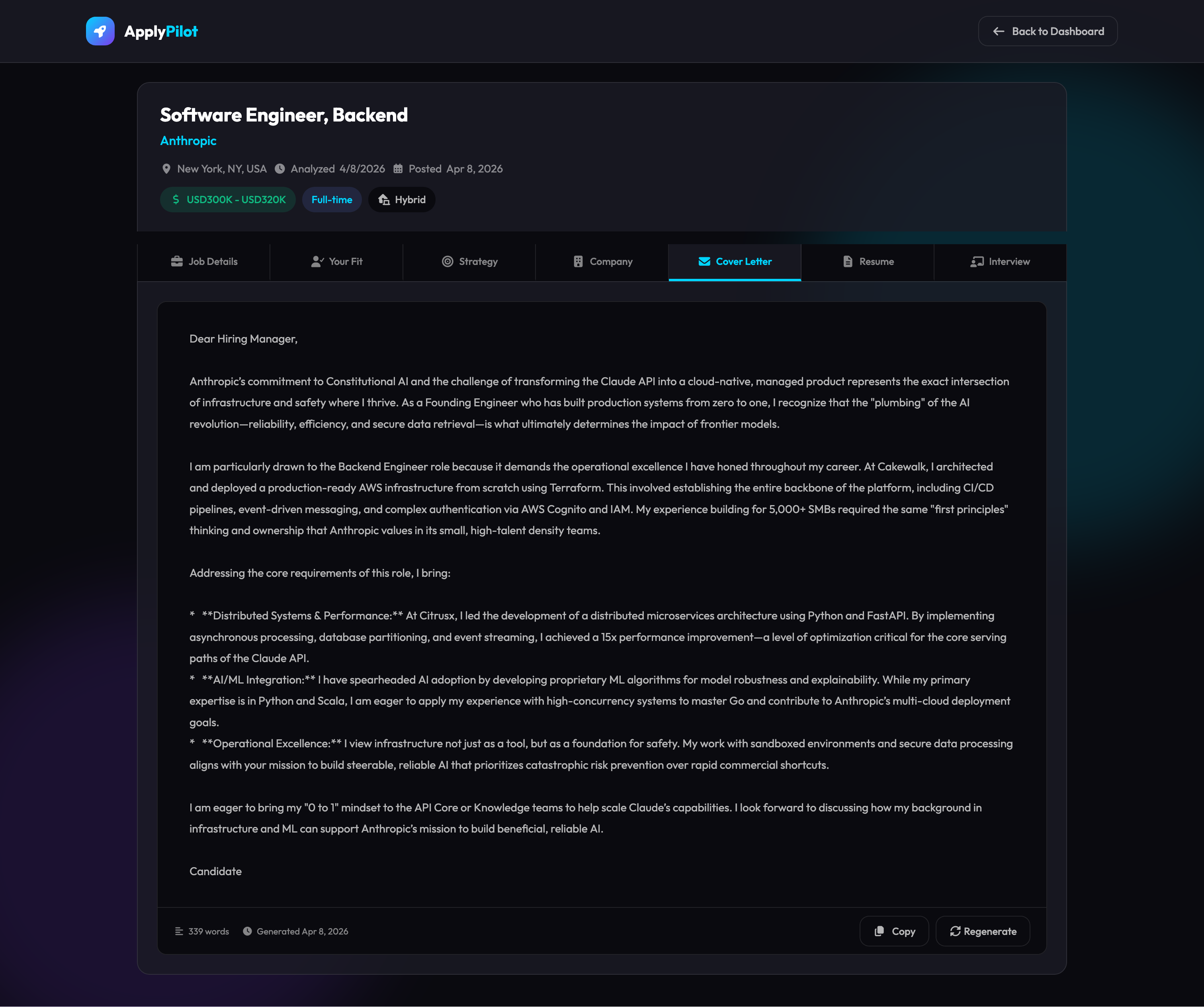Open the Company tab

(602, 261)
